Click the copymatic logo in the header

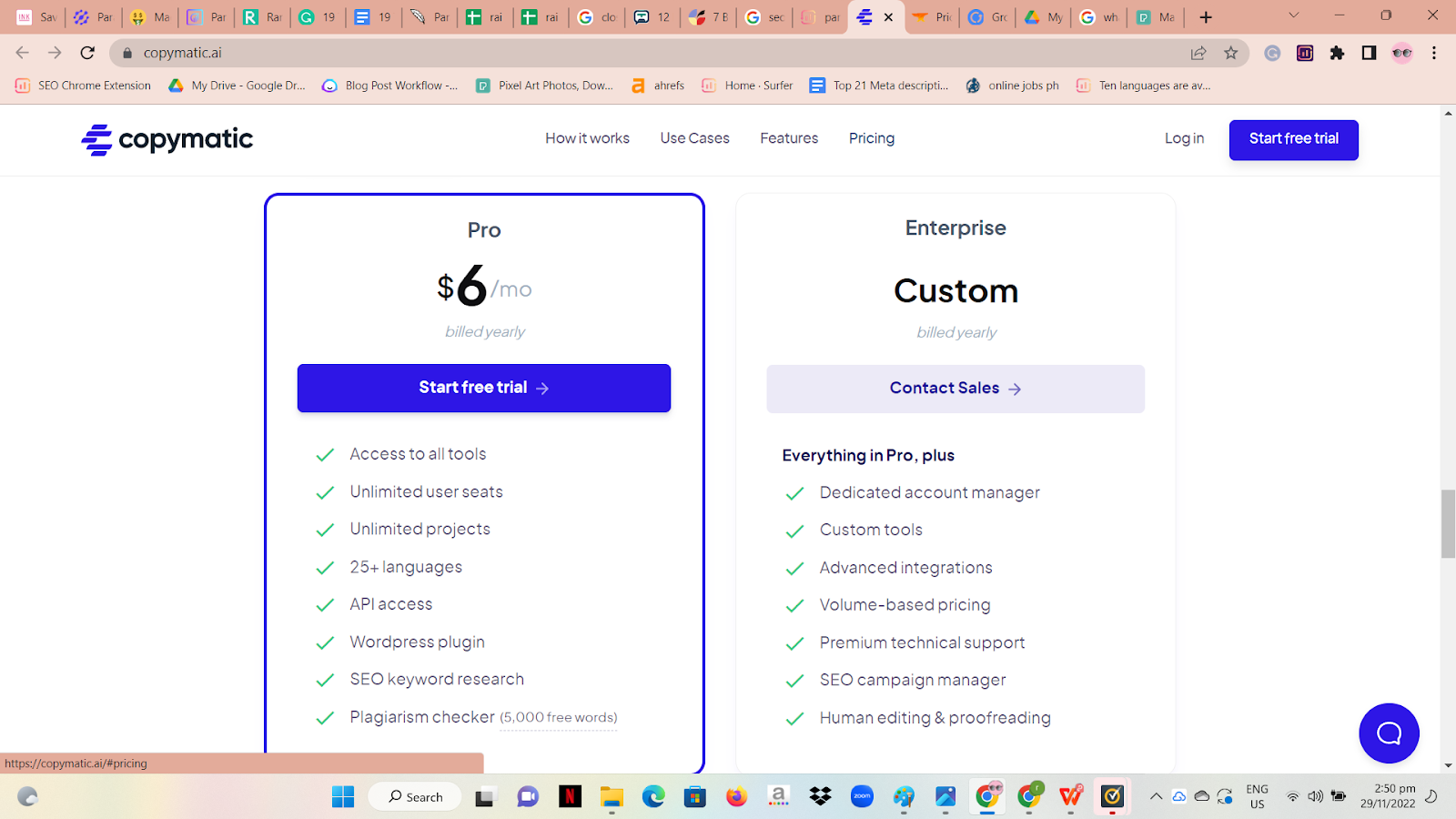(167, 139)
